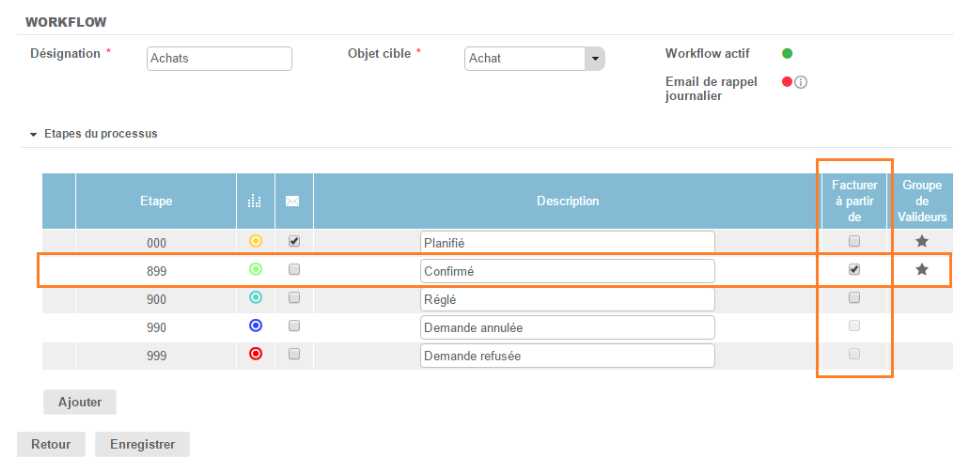Click the yellow status circle for step 000

(255, 241)
